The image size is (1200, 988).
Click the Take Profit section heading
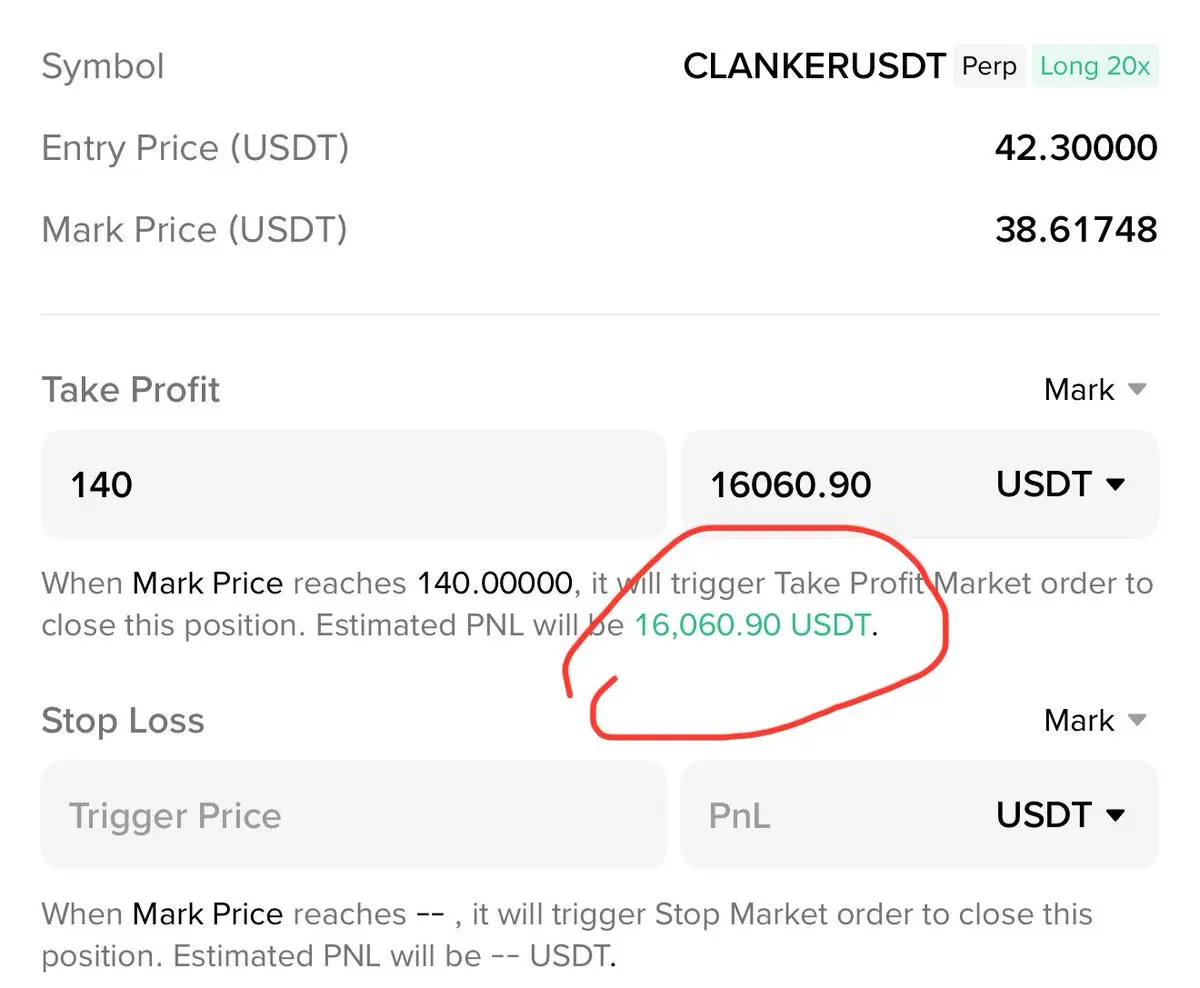(x=131, y=389)
